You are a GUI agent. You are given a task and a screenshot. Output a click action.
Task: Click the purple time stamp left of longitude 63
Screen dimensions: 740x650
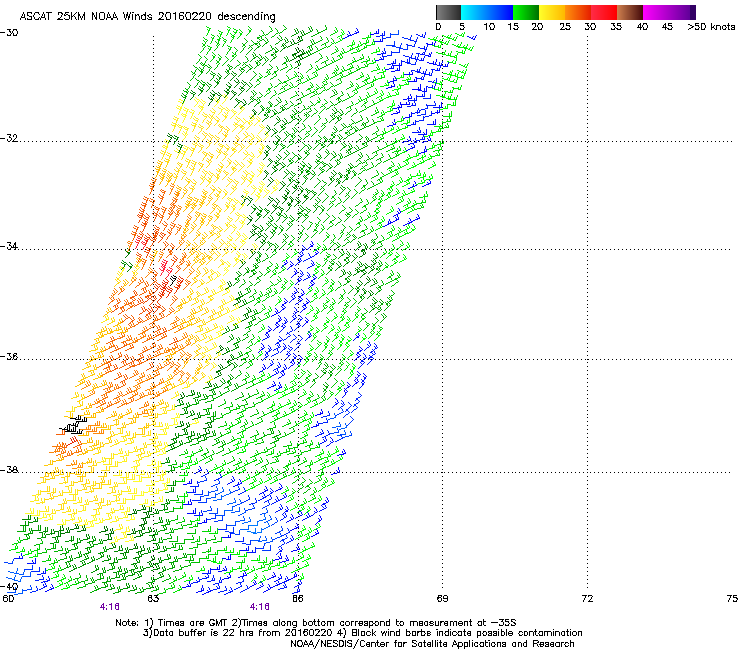pyautogui.click(x=109, y=607)
